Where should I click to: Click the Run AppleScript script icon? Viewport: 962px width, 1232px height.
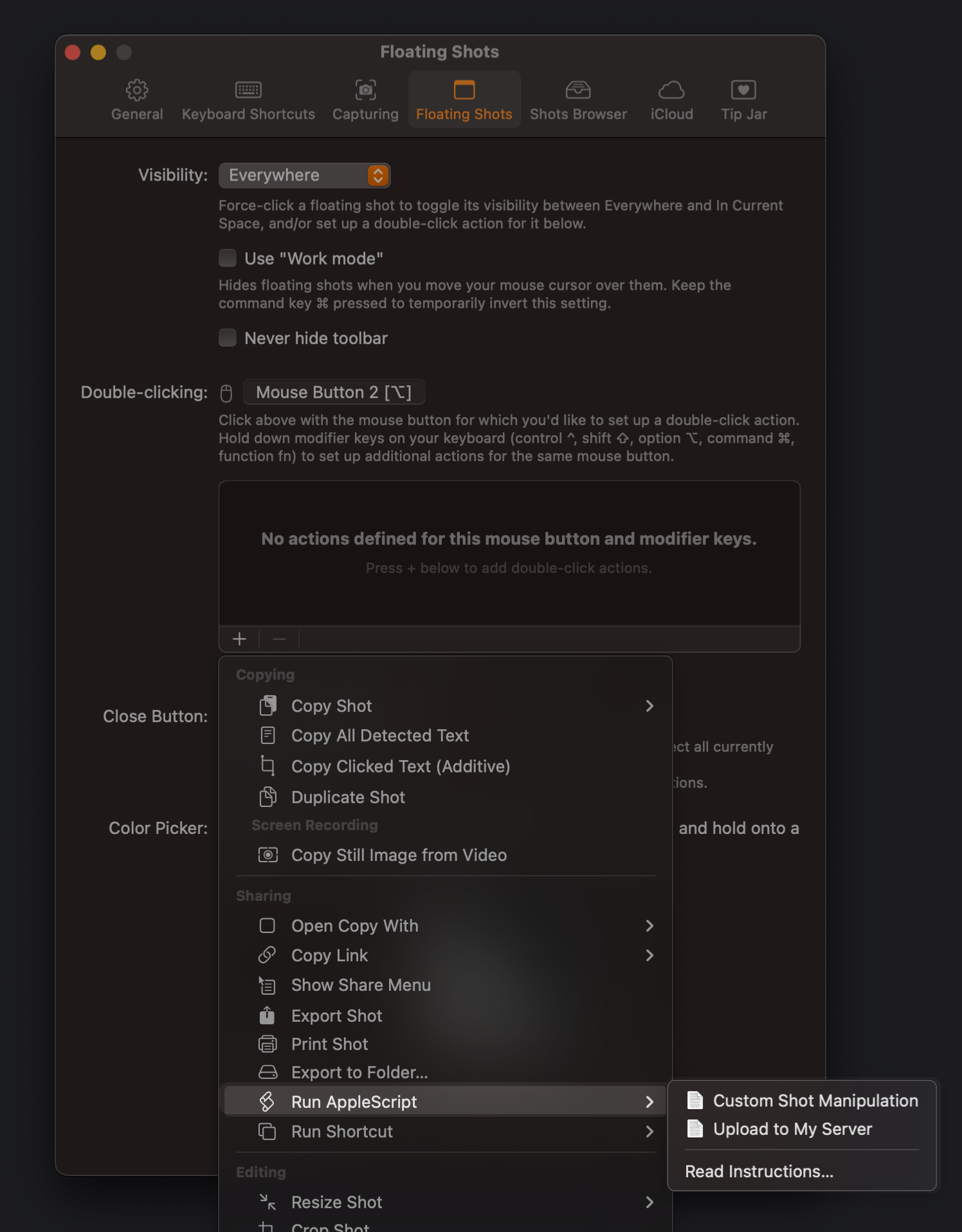pos(268,1101)
